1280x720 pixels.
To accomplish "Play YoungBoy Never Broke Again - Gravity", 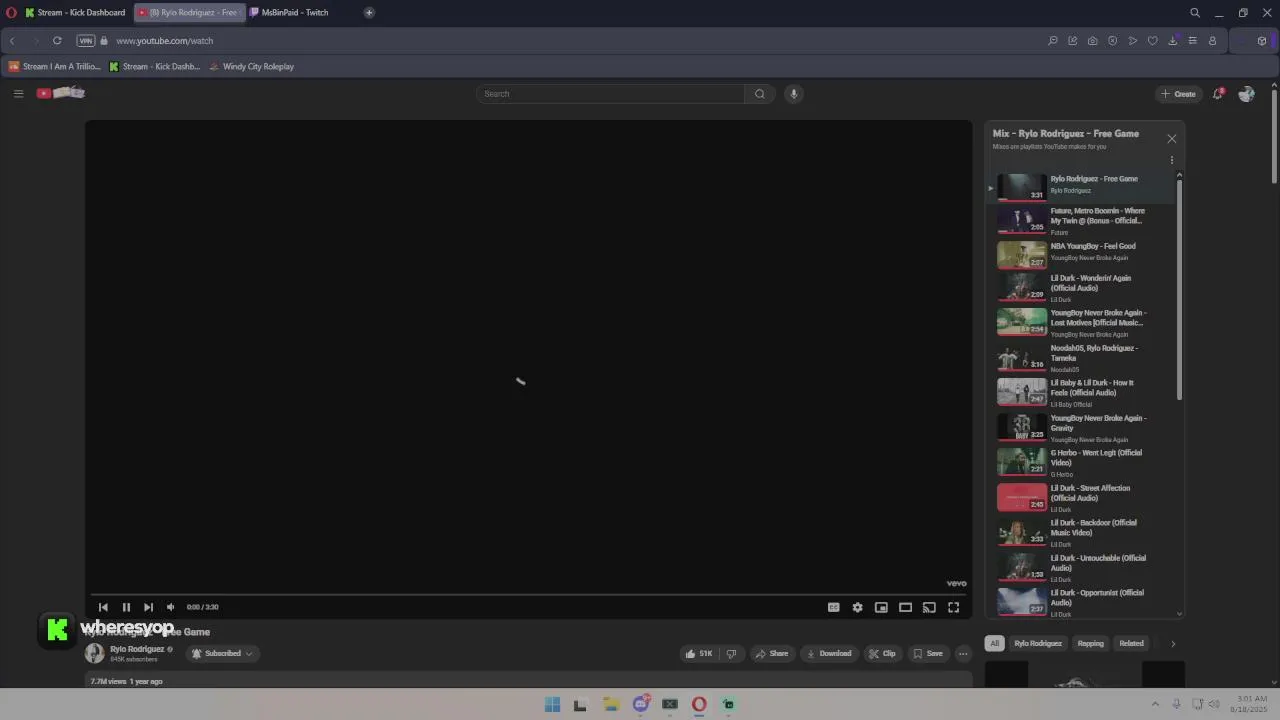I will point(1080,428).
